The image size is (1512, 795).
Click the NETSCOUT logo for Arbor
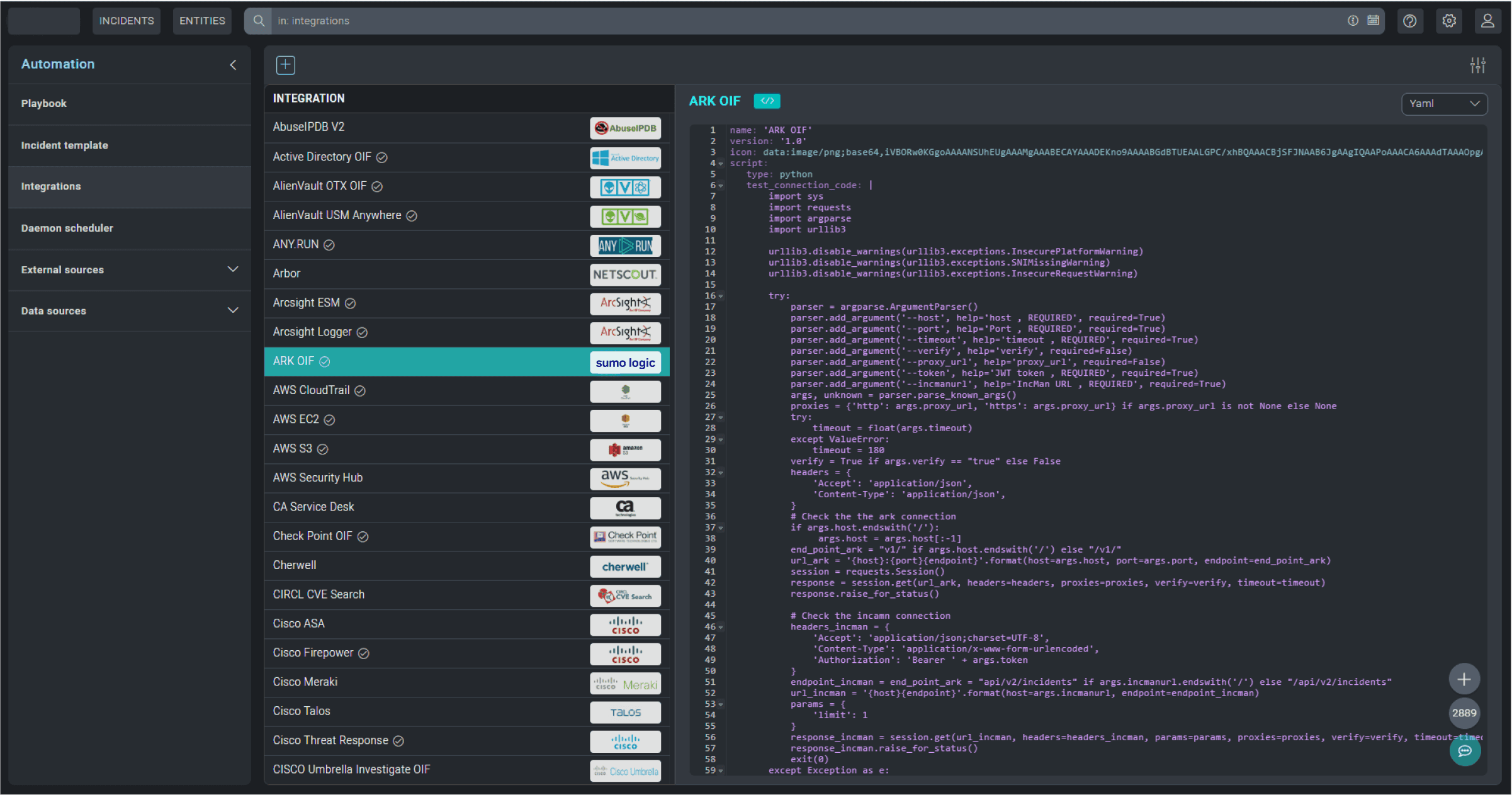click(626, 274)
